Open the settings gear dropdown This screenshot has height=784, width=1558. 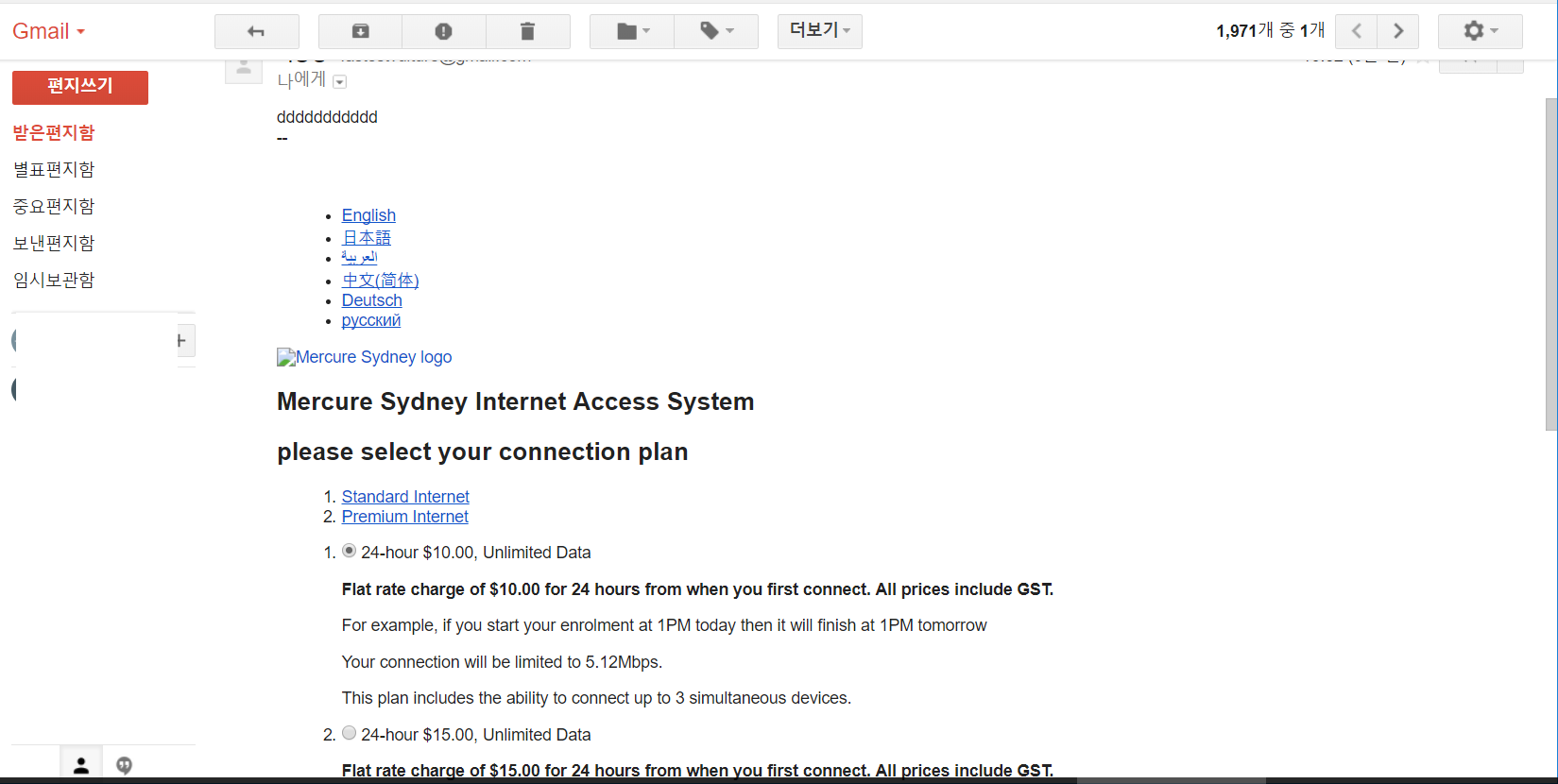[1480, 31]
